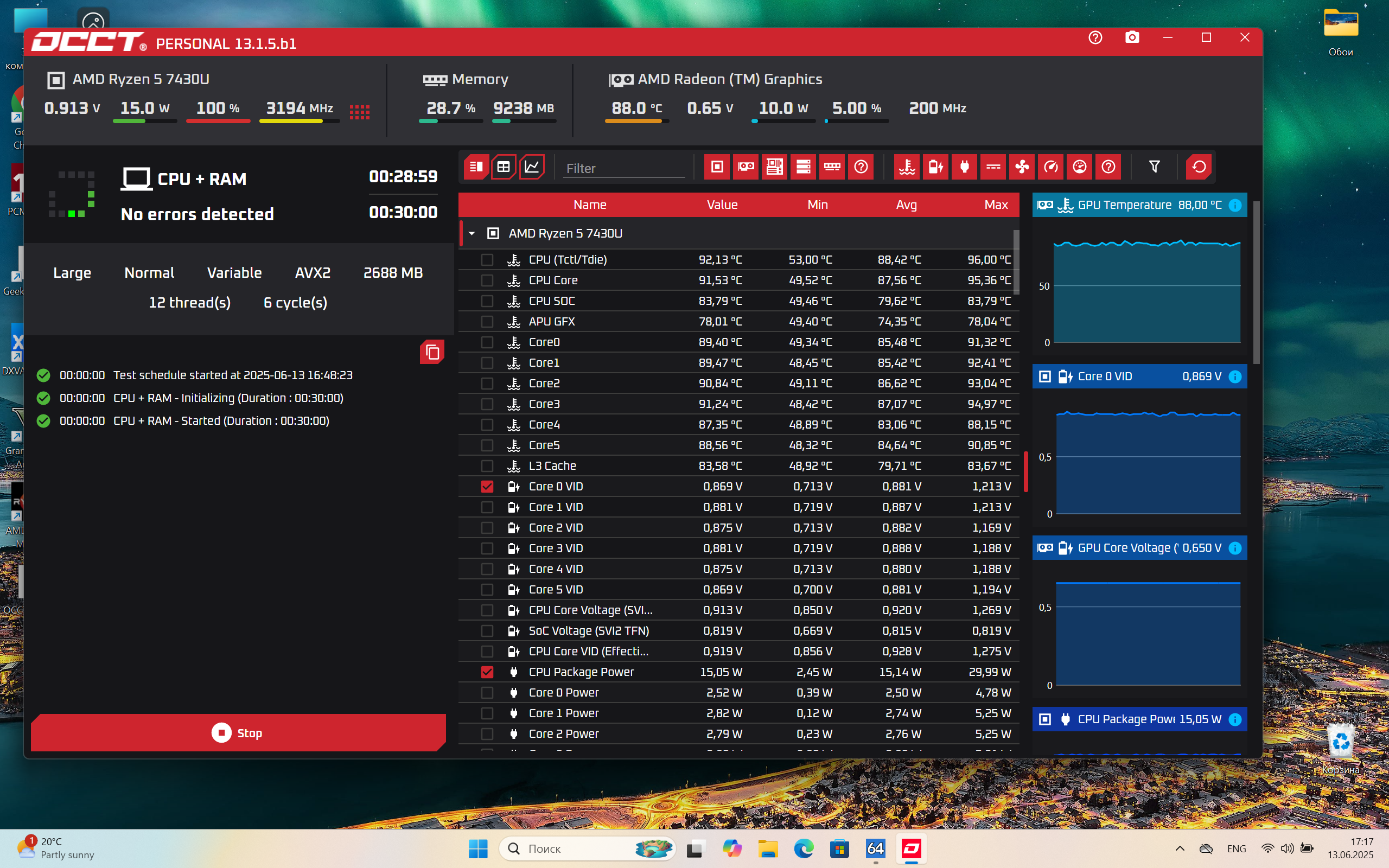Viewport: 1389px width, 868px height.
Task: Toggle the fan sensors filter icon
Action: [x=1022, y=167]
